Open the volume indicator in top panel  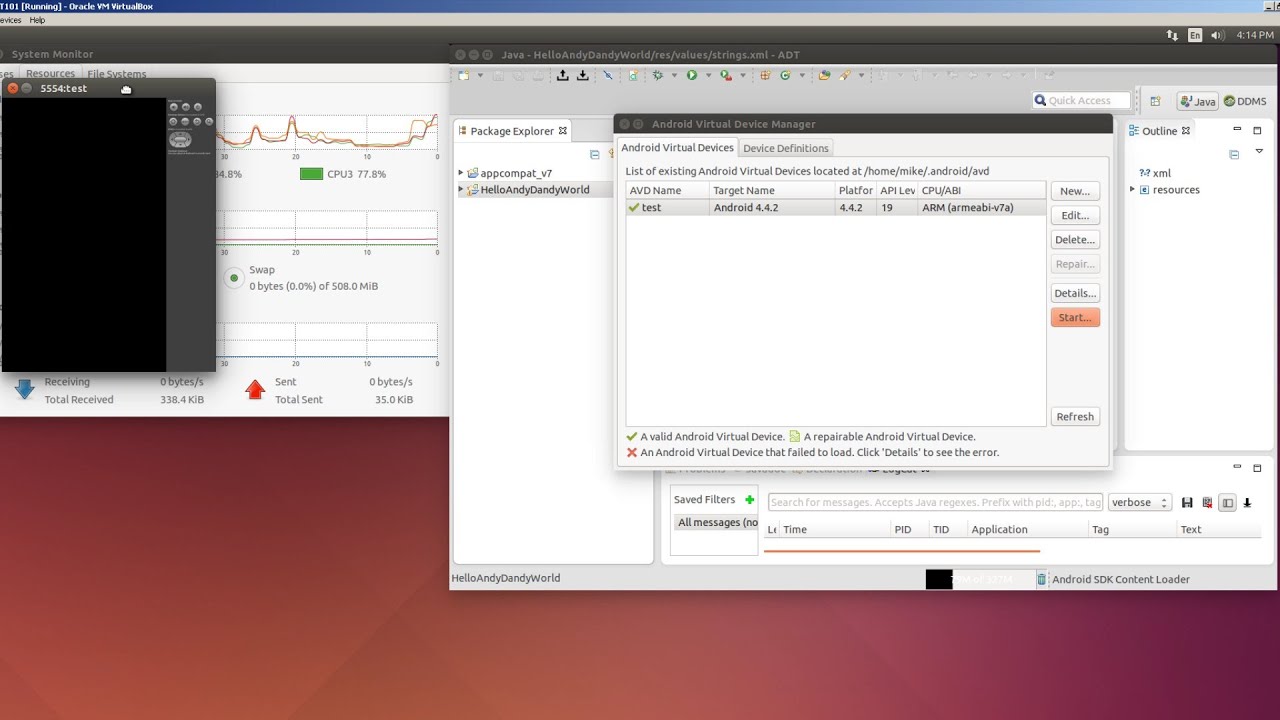click(1217, 35)
